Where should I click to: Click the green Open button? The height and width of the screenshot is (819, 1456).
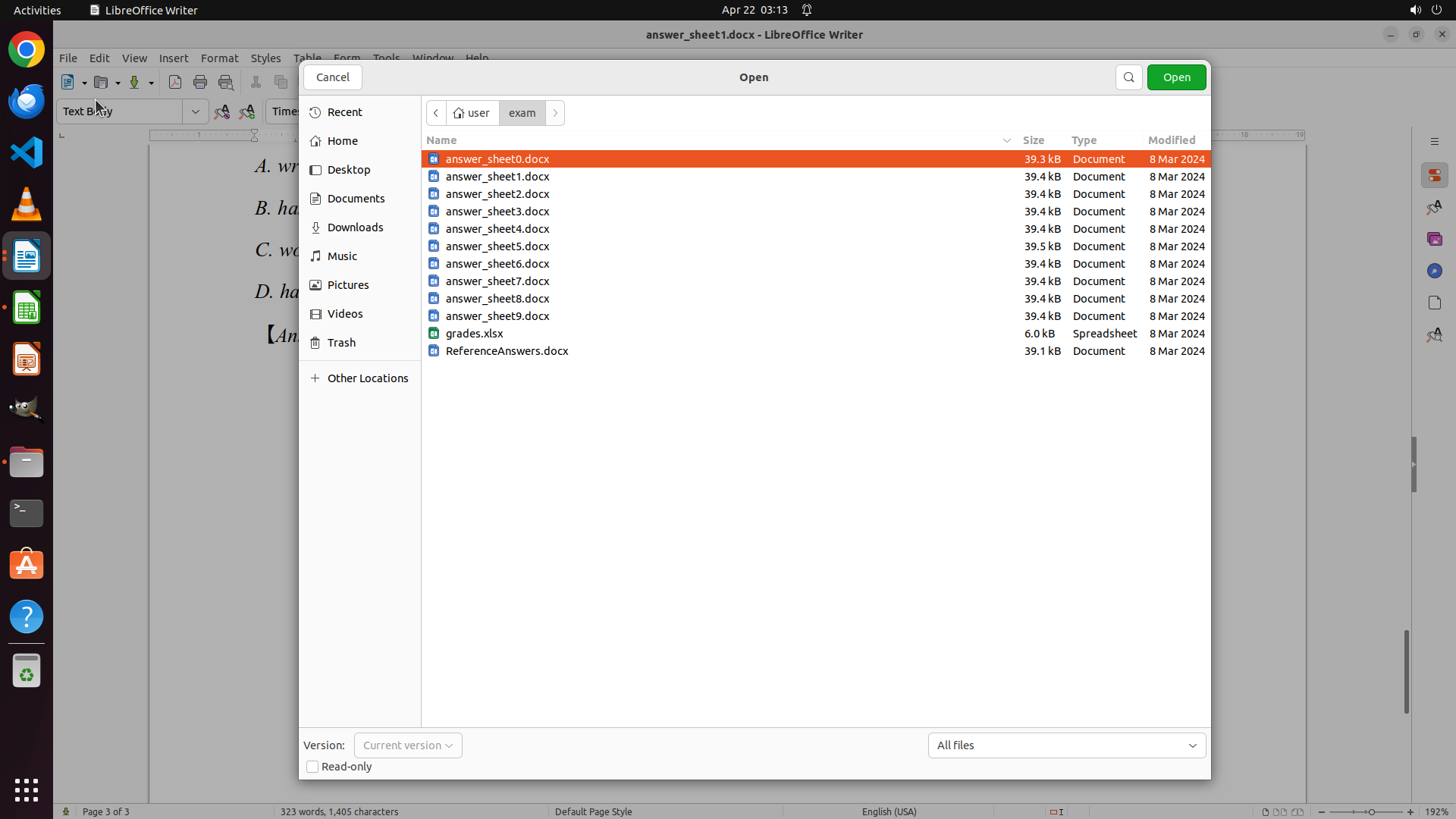[1176, 77]
